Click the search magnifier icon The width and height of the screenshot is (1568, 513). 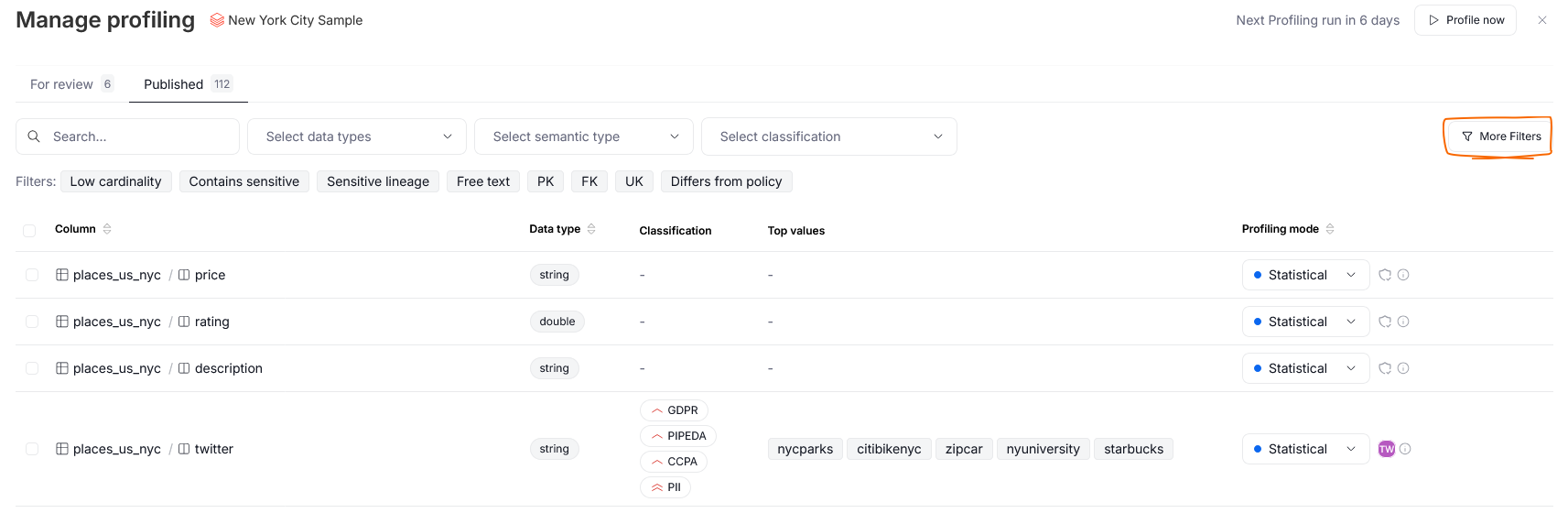click(x=34, y=136)
